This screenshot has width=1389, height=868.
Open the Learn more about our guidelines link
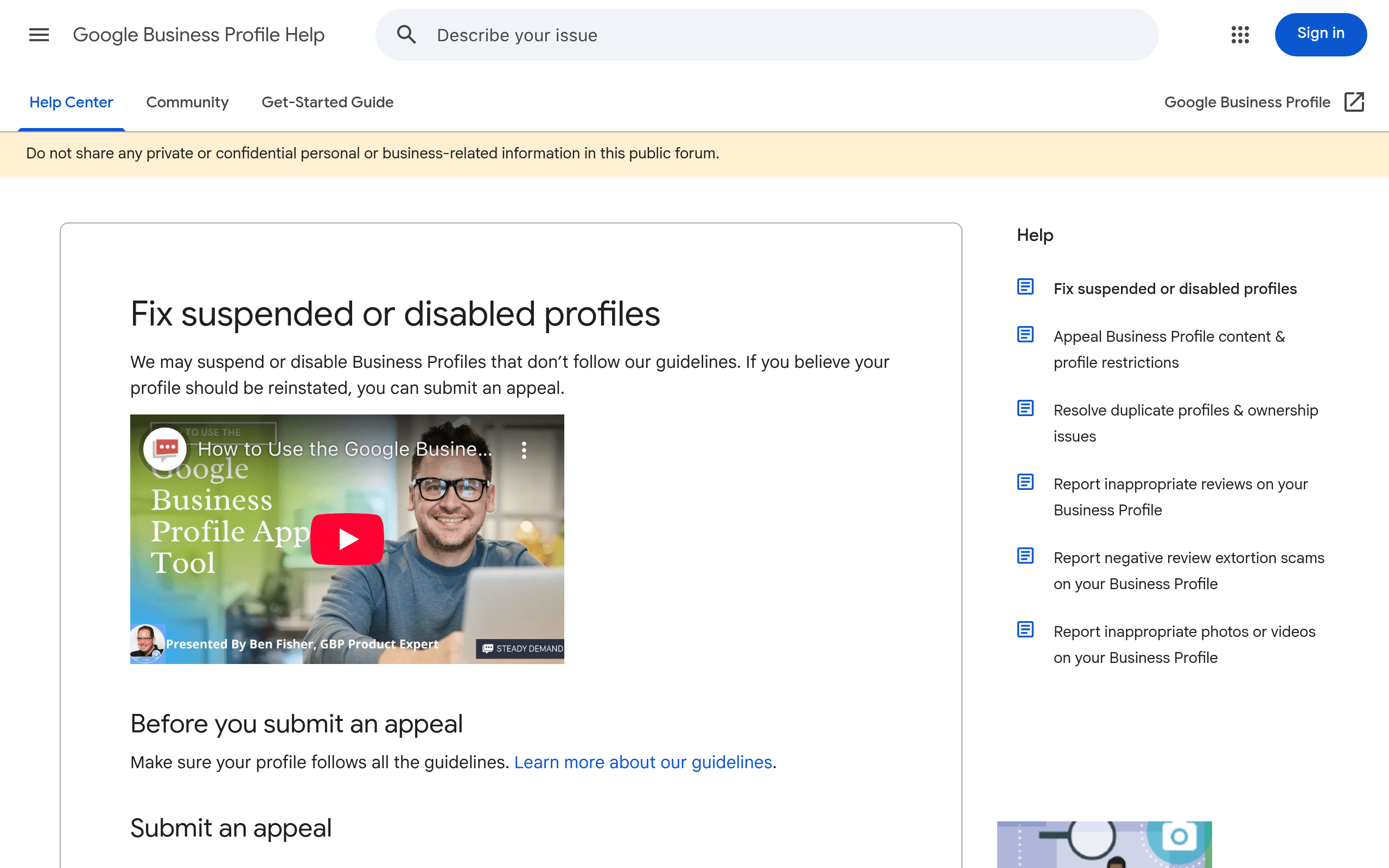point(643,762)
